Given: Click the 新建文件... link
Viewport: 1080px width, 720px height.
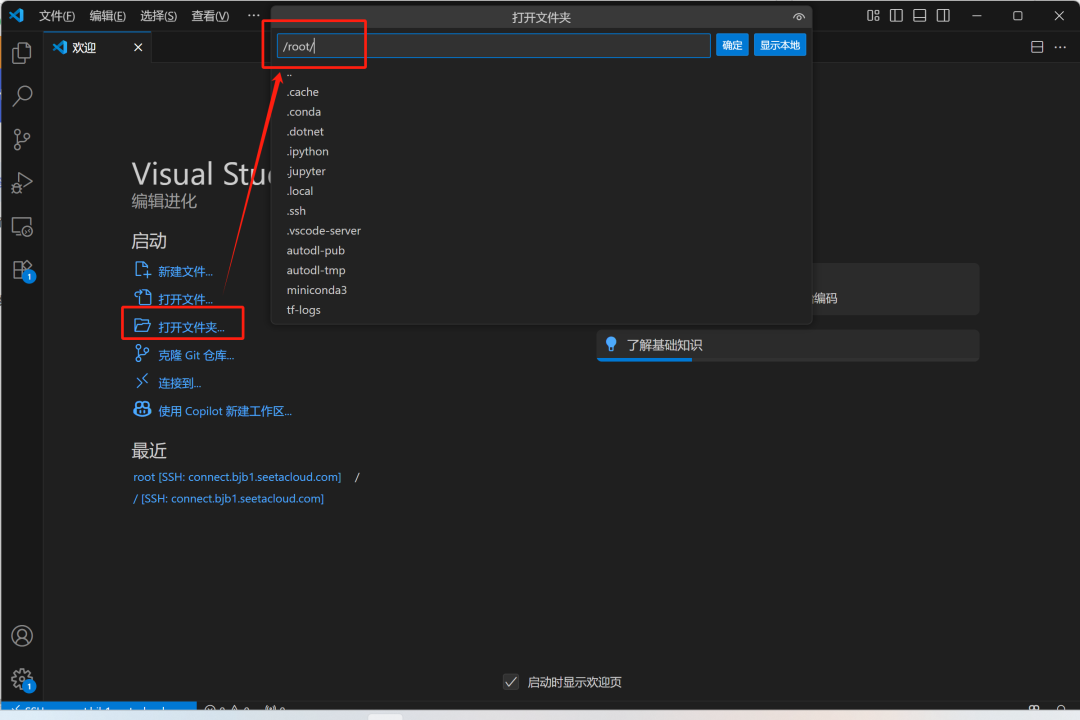Looking at the screenshot, I should (x=185, y=271).
